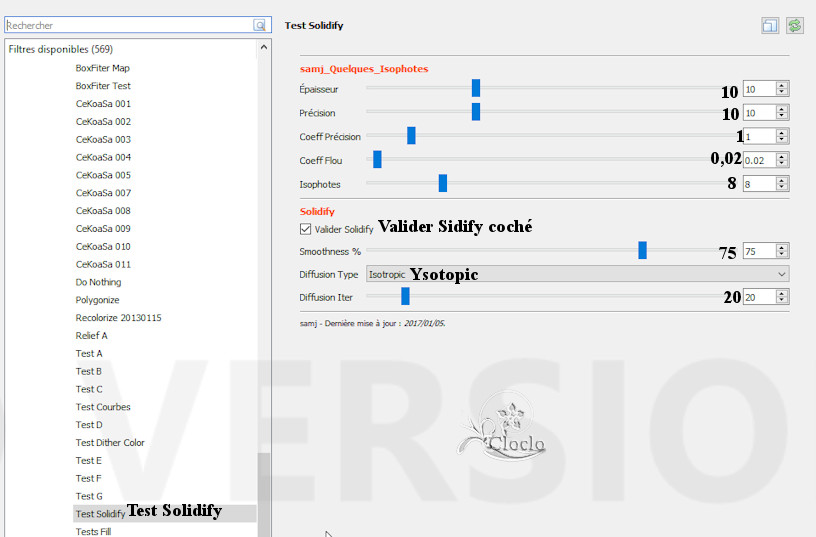Viewport: 816px width, 537px height.
Task: Select the Polygonize filter
Action: click(x=97, y=300)
